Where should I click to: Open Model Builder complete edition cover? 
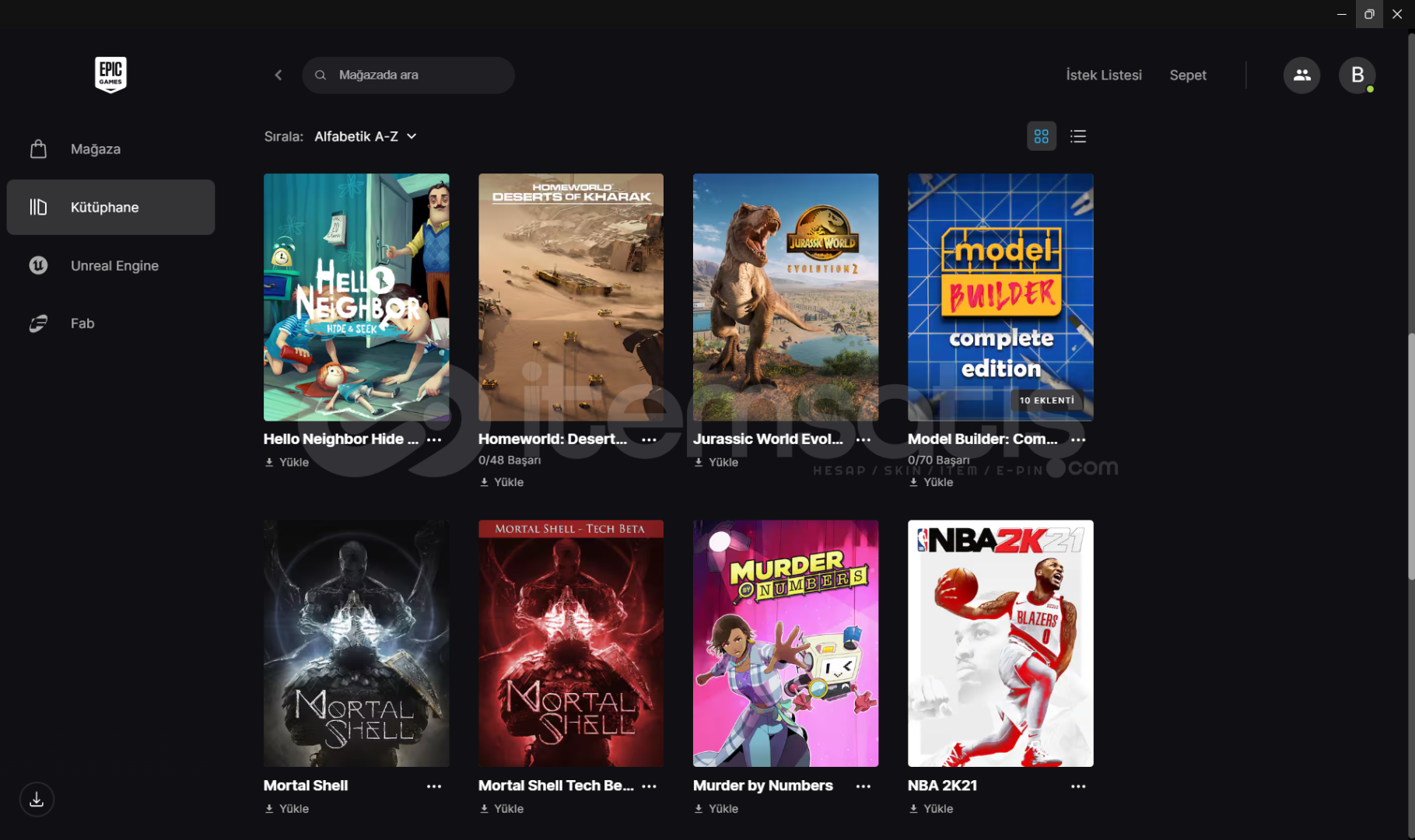[1000, 297]
